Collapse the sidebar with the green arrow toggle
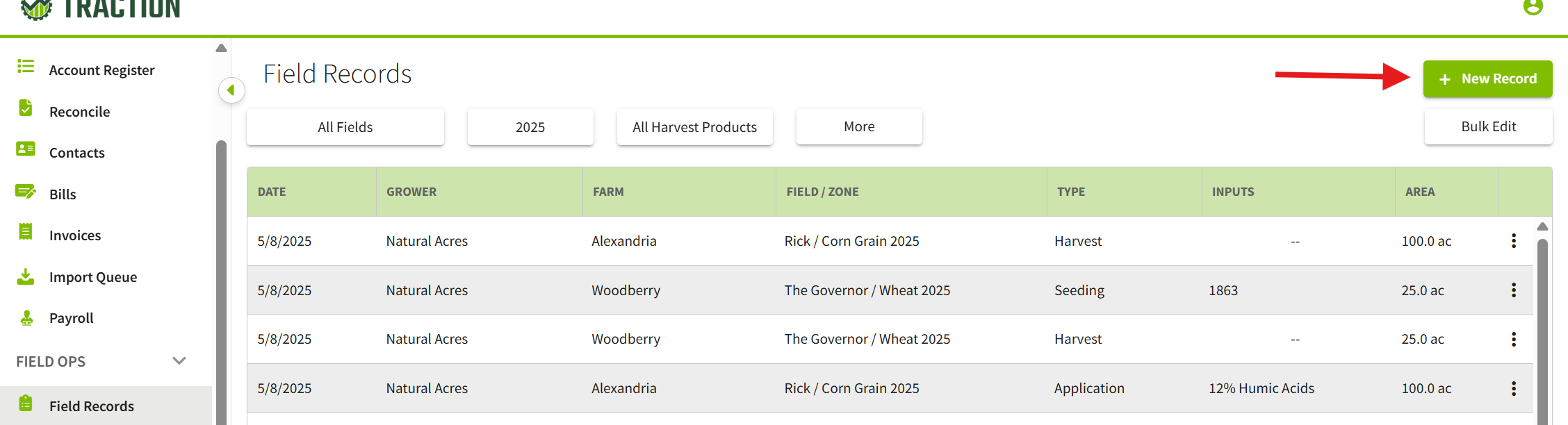This screenshot has width=1568, height=425. (231, 90)
